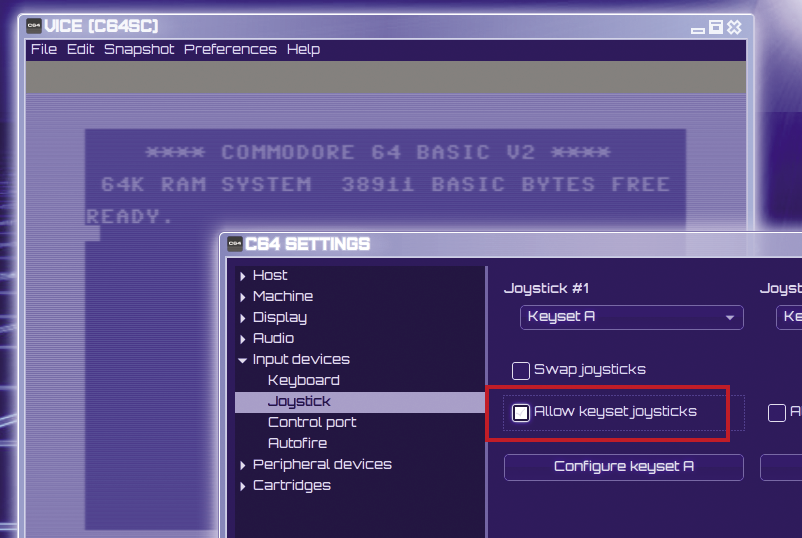
Task: Open the Edit menu
Action: 80,49
